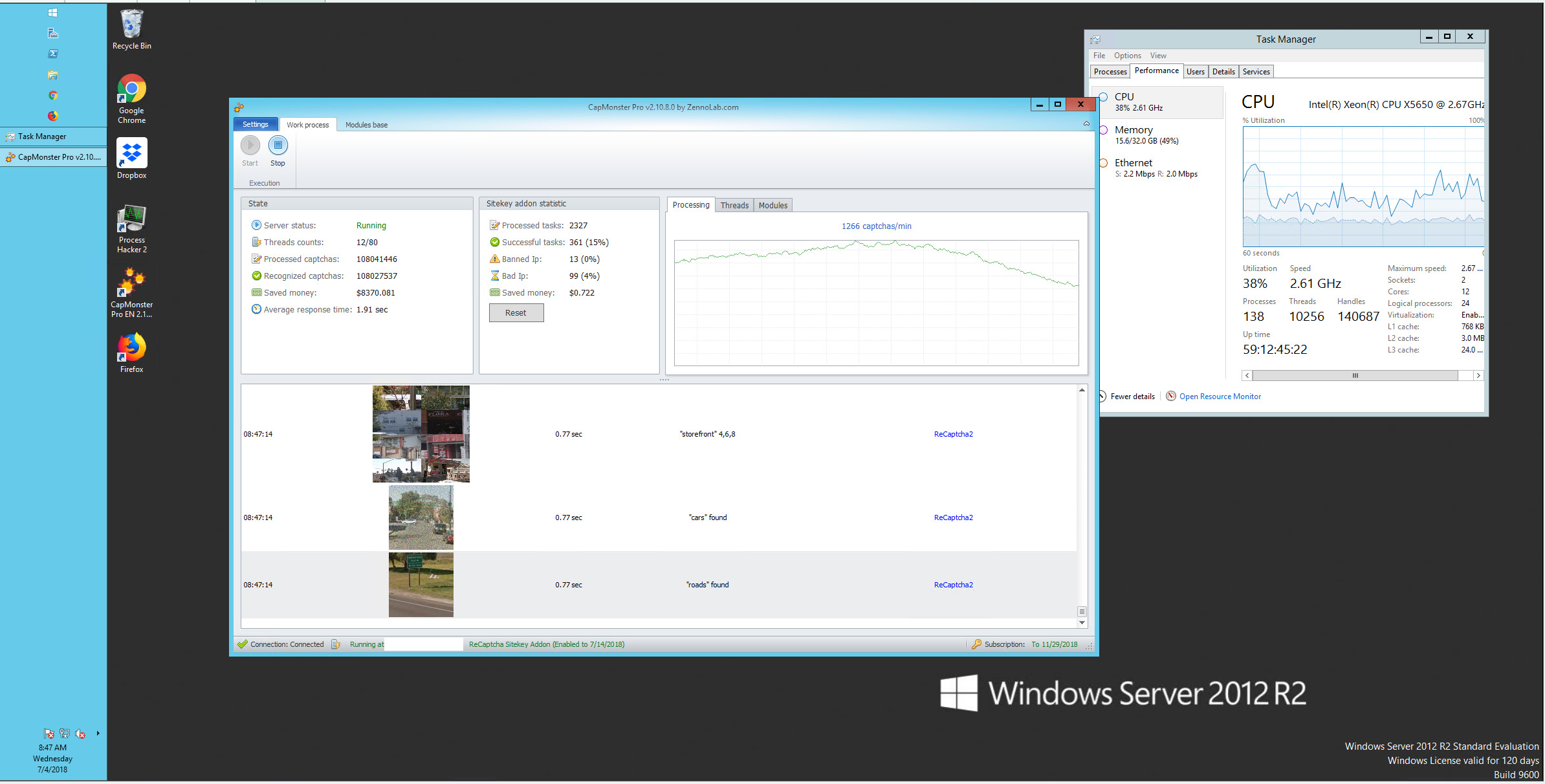Launch CapMonster Pro EN desktop shortcut
Image resolution: width=1545 pixels, height=784 pixels.
[131, 293]
